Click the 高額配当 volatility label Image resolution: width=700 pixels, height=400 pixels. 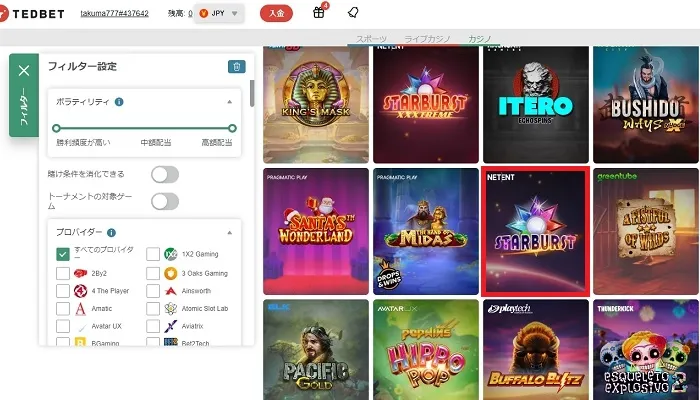[x=217, y=143]
